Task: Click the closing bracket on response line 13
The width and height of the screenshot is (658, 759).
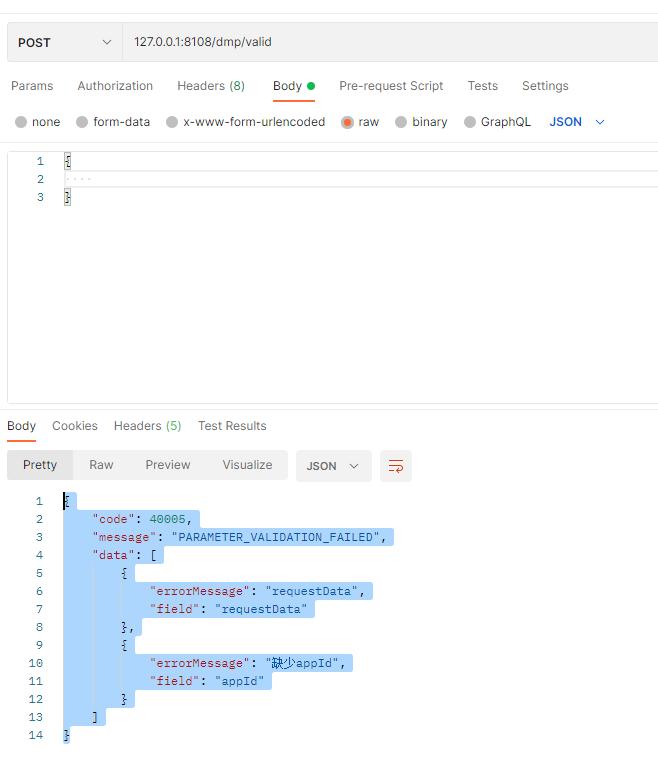Action: (95, 717)
